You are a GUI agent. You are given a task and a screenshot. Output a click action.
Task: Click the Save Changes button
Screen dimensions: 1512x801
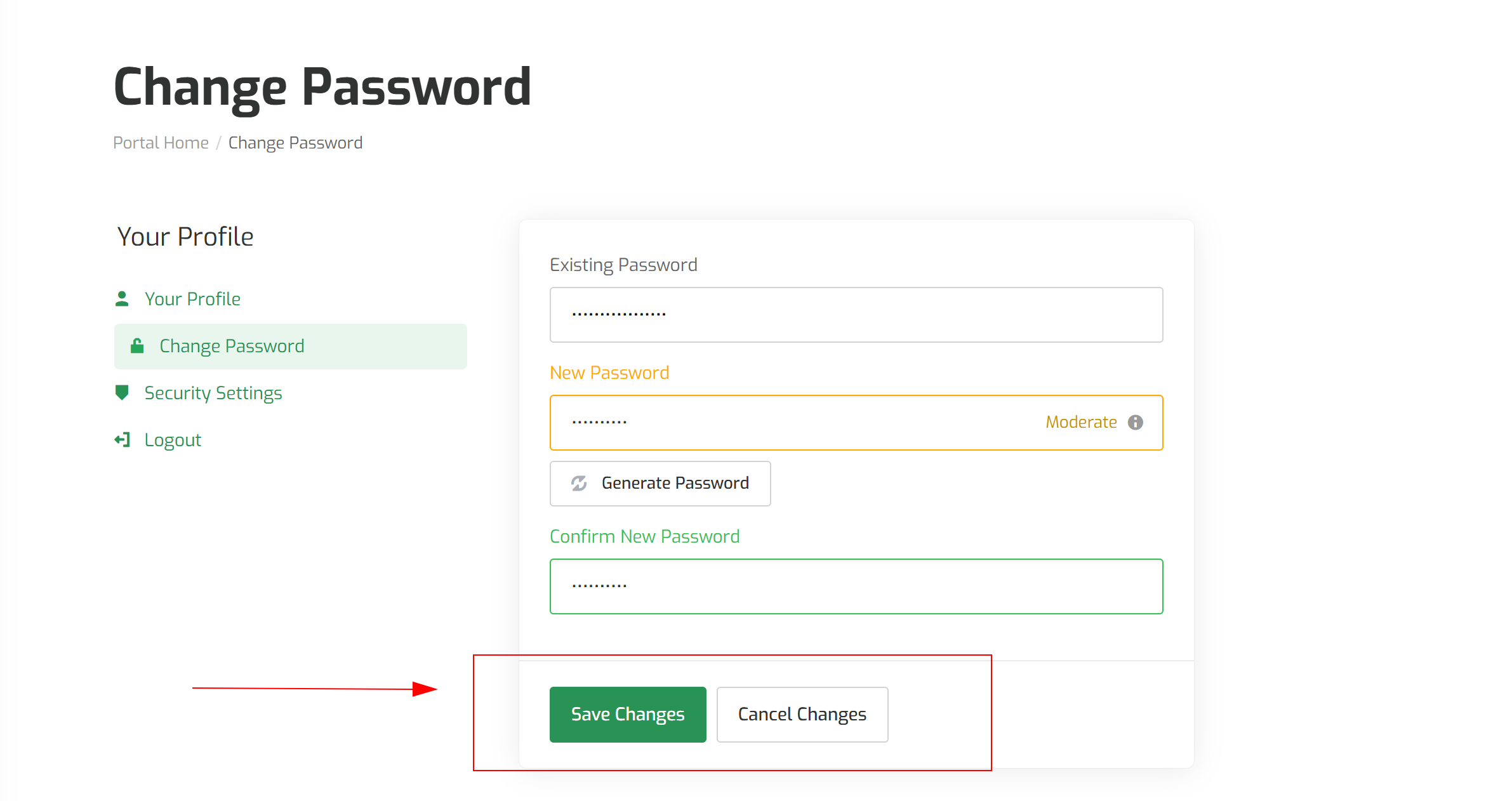click(628, 715)
